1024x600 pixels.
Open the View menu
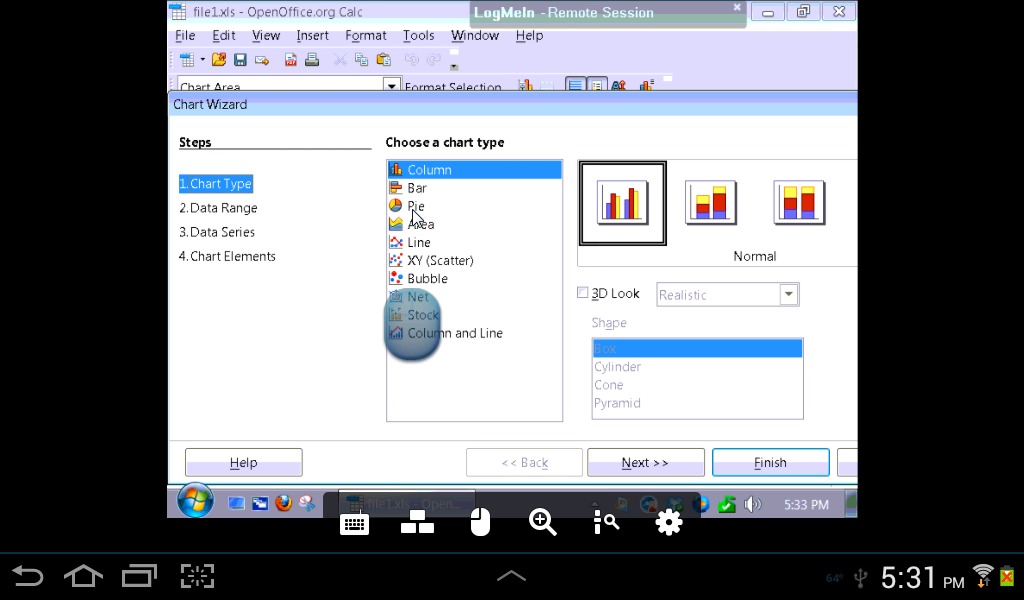(266, 35)
